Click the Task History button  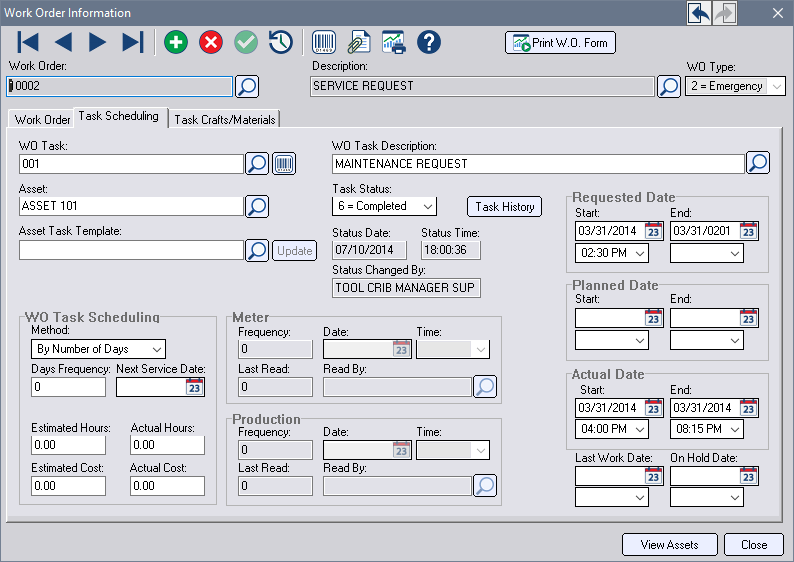pos(504,206)
